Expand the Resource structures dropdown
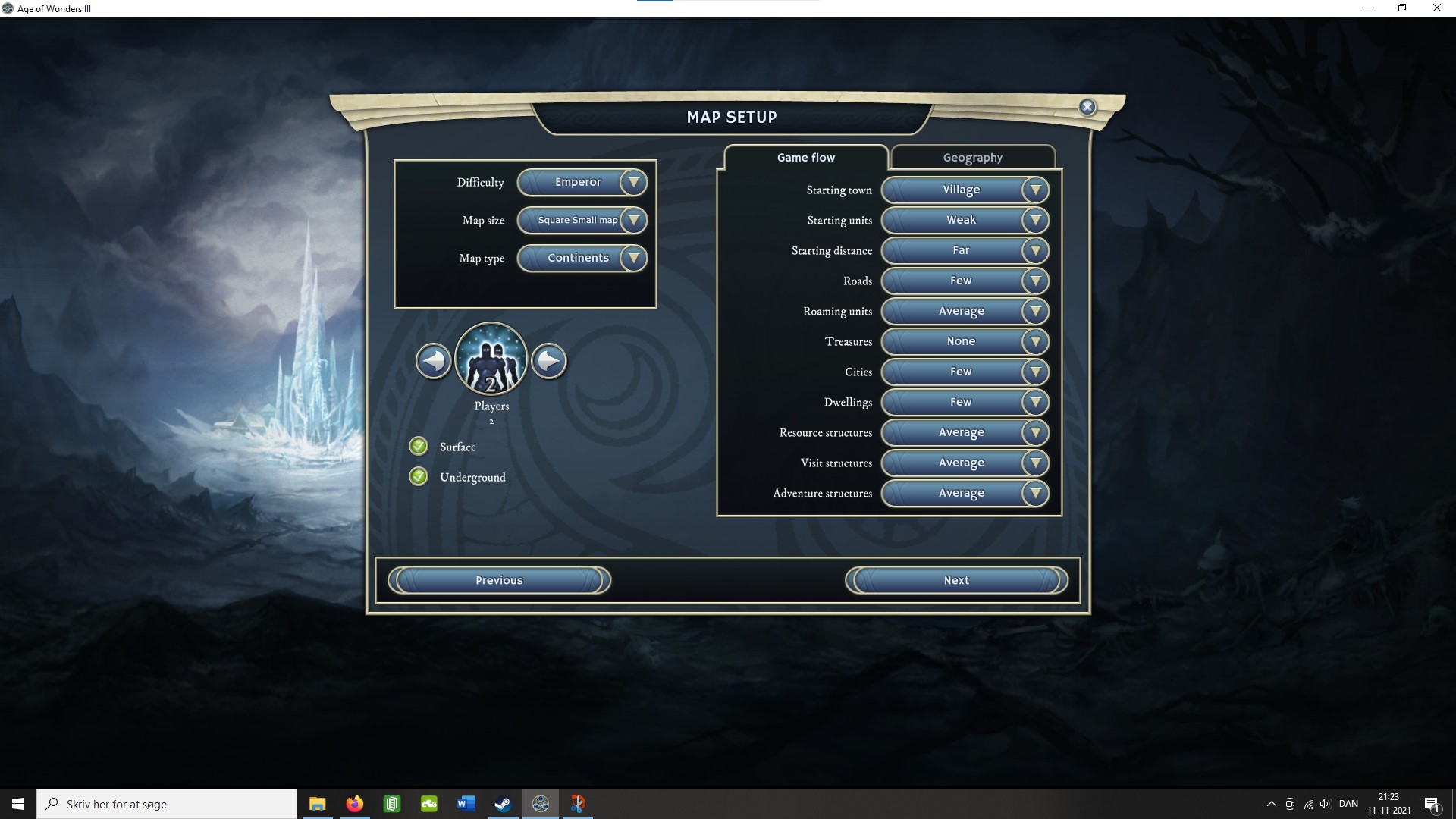This screenshot has width=1456, height=819. [965, 432]
